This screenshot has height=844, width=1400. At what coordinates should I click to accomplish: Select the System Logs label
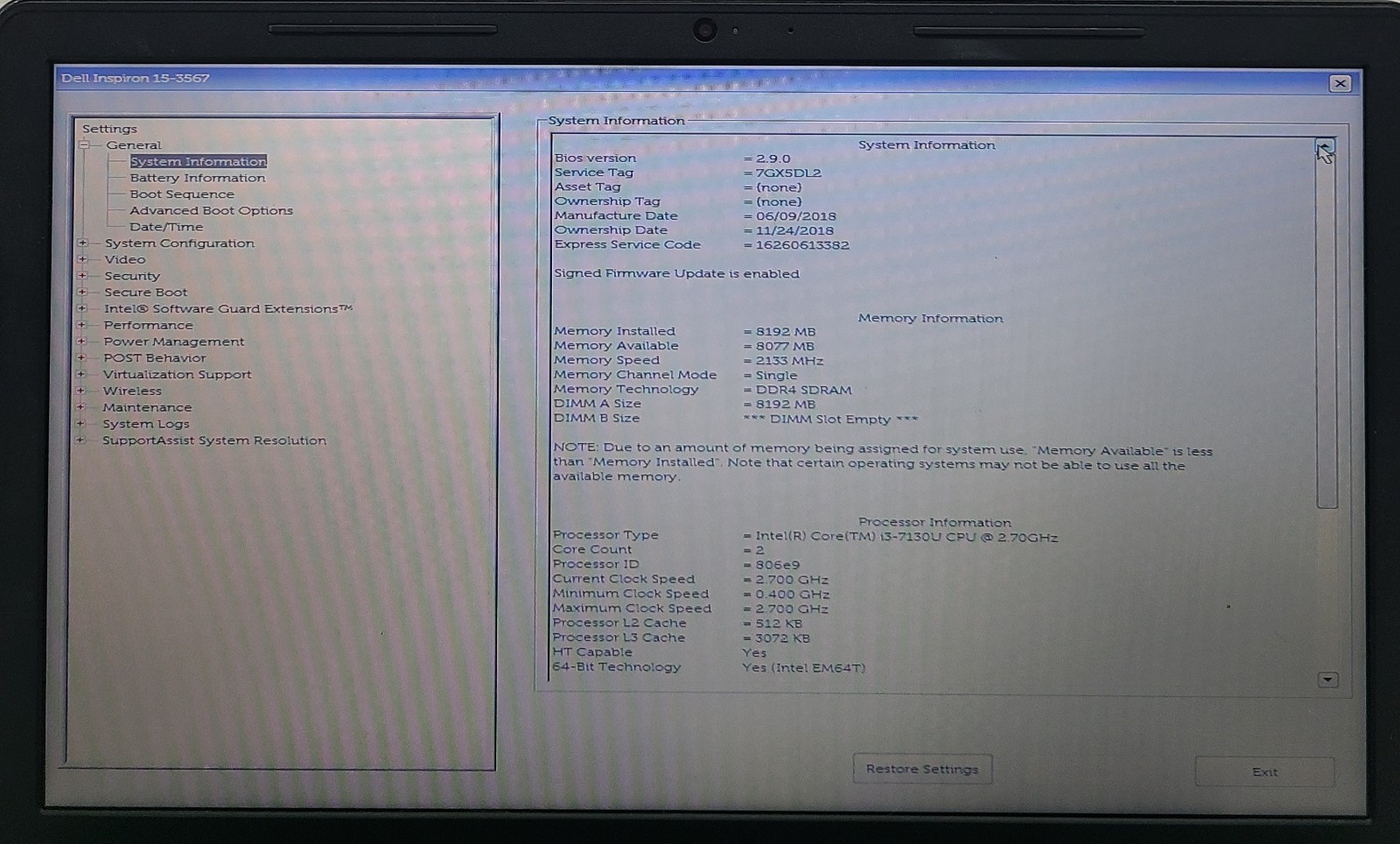(x=146, y=424)
